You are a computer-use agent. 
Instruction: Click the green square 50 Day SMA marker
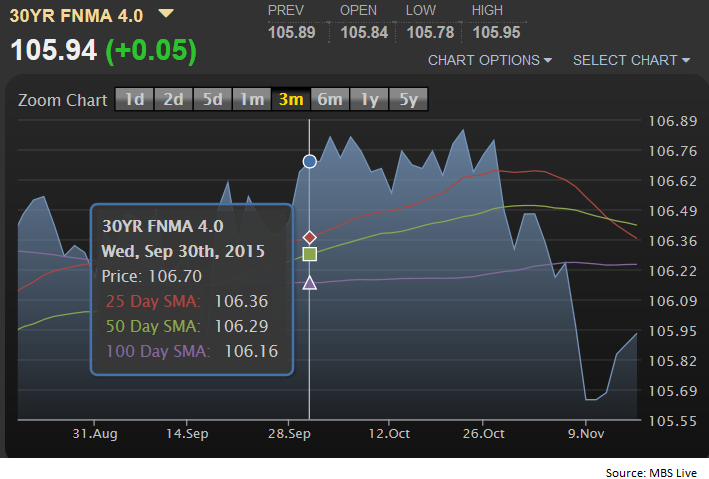coord(309,254)
